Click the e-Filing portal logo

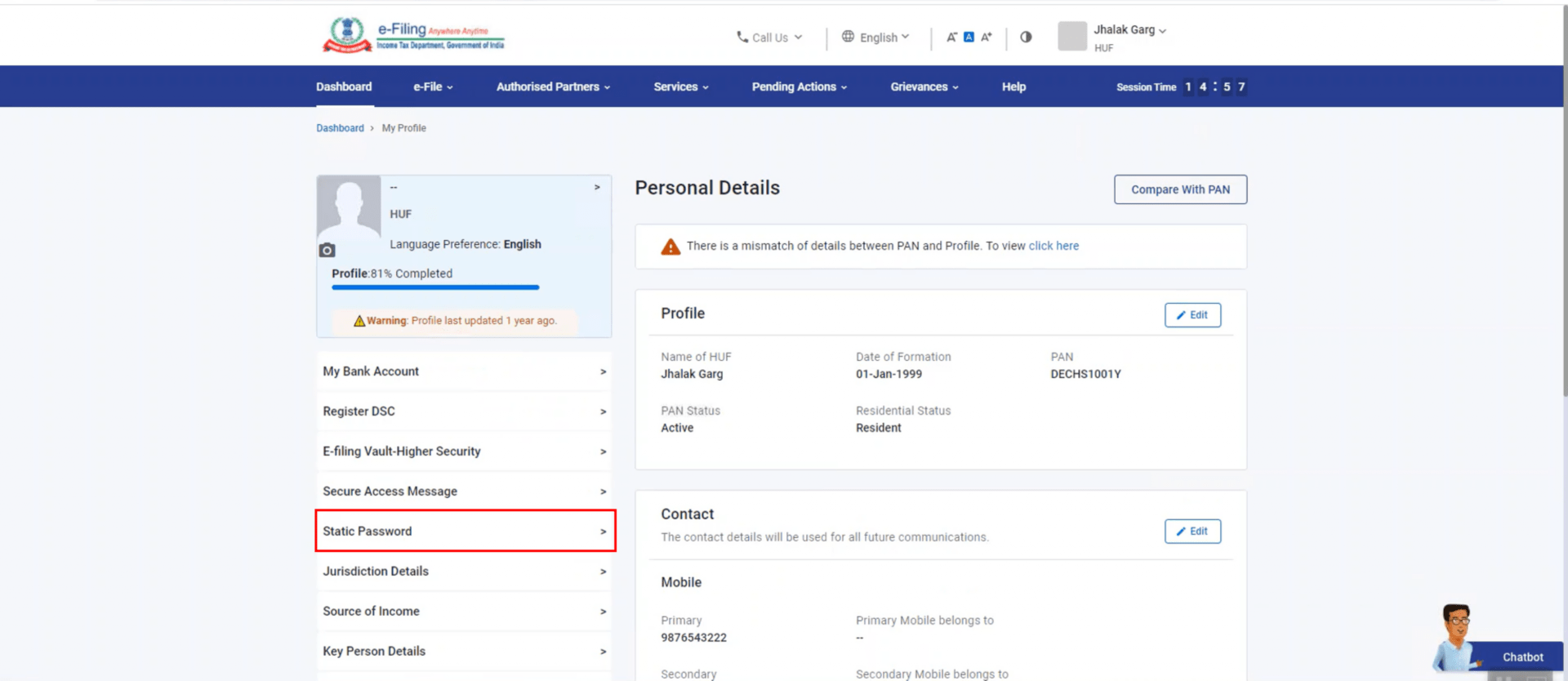click(413, 35)
